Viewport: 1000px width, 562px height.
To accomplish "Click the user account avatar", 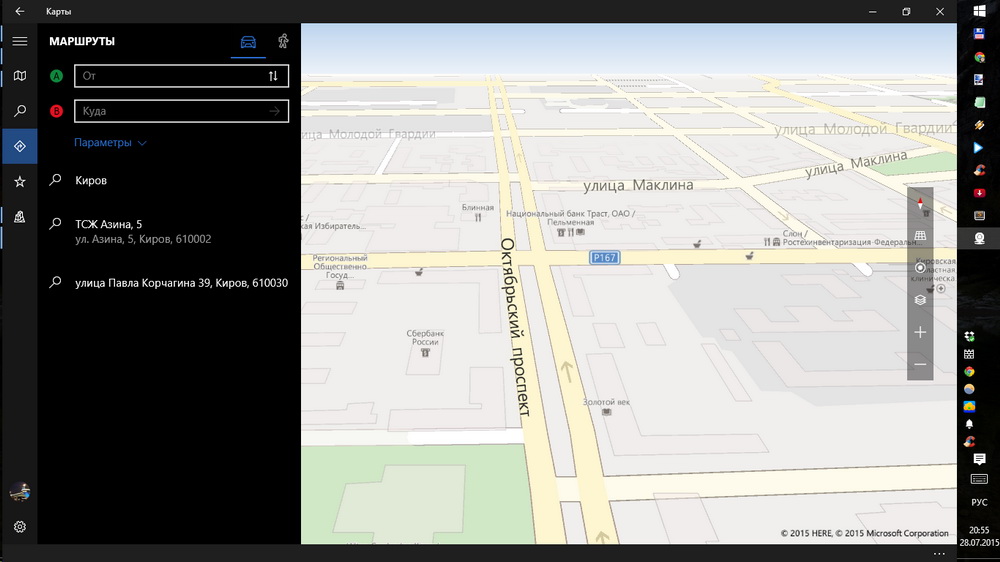I will pyautogui.click(x=20, y=492).
